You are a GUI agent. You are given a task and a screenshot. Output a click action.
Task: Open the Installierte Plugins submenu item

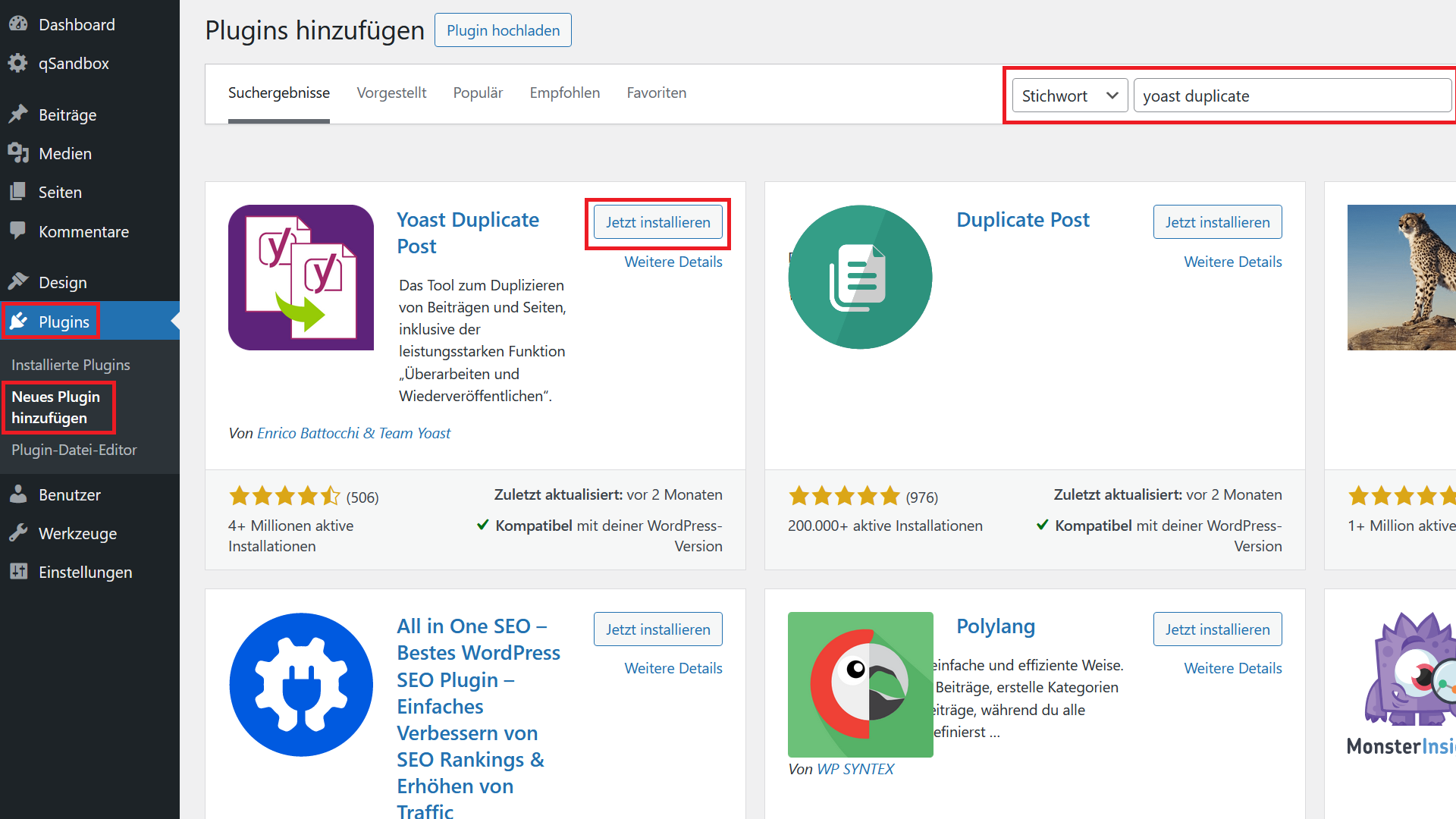click(71, 365)
